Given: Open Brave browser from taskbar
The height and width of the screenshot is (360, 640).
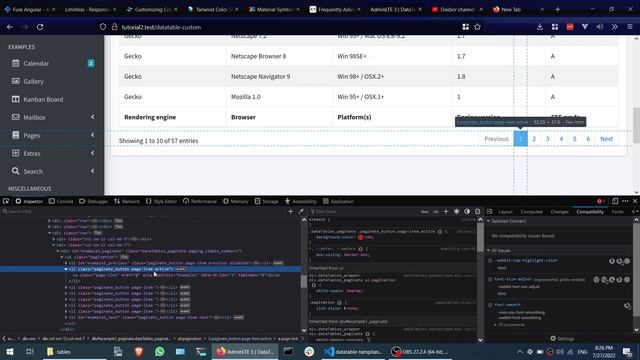Looking at the screenshot, I should point(139,351).
